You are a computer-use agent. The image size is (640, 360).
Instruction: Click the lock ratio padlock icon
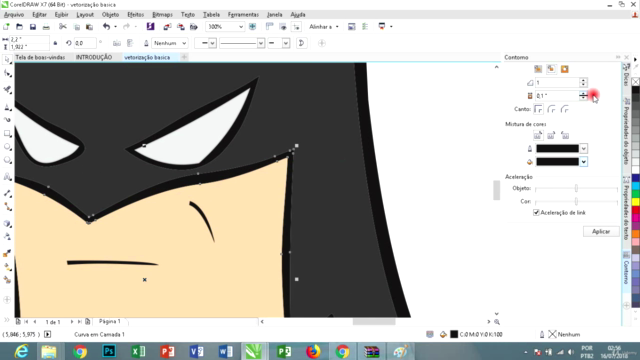click(55, 43)
